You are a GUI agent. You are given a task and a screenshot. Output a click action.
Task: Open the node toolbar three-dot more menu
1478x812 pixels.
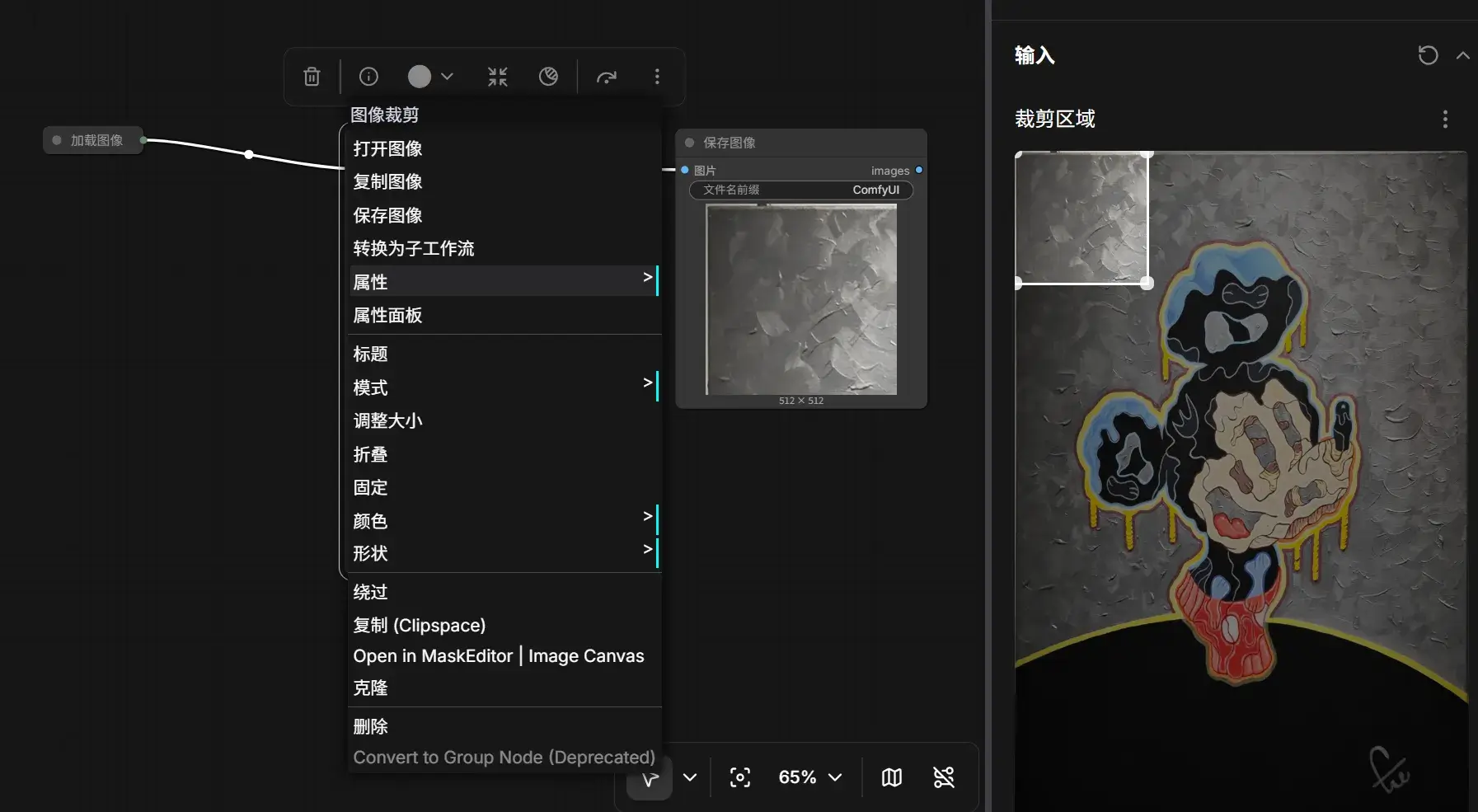657,77
